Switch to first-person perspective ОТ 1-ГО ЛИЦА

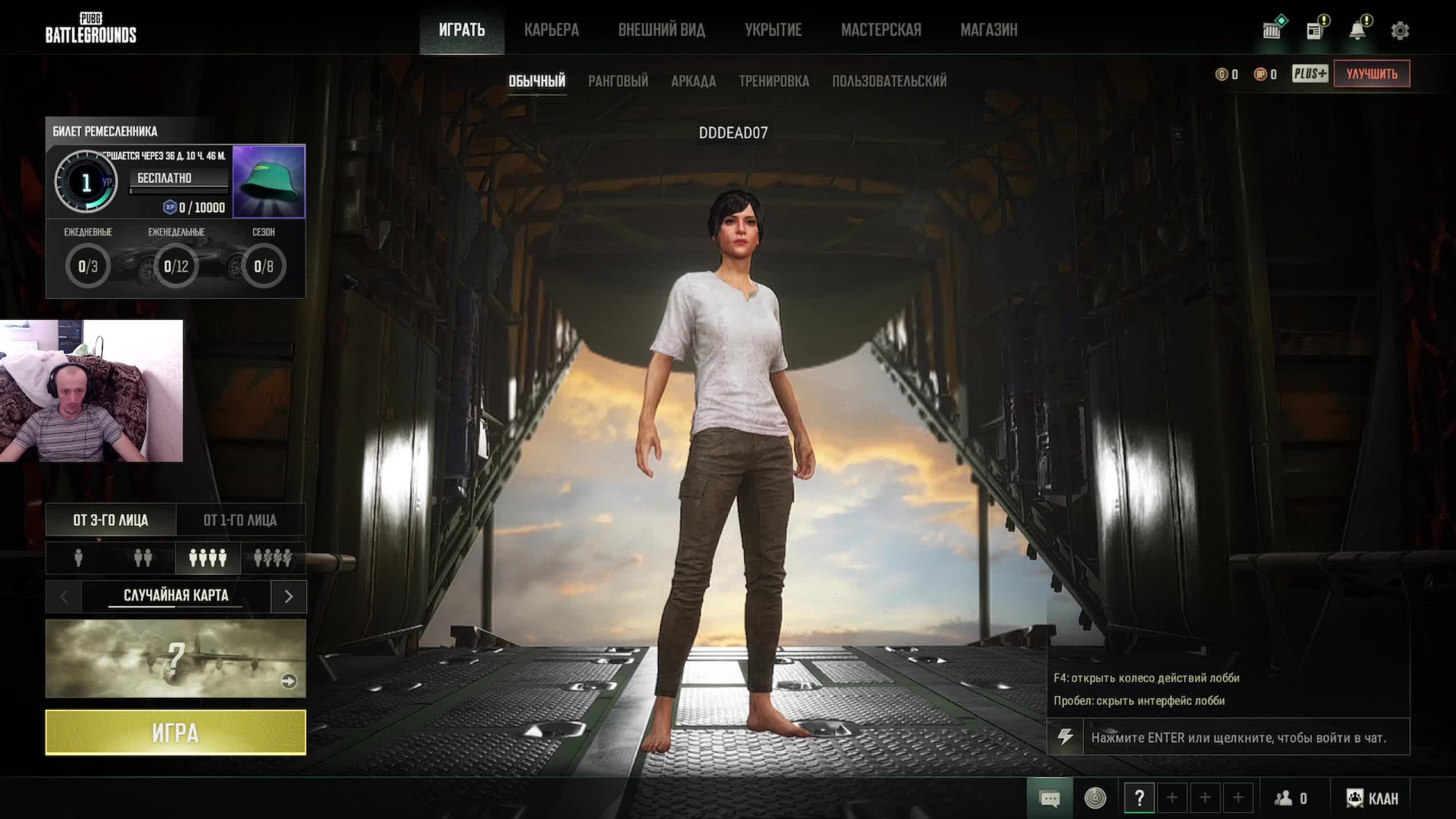pyautogui.click(x=240, y=520)
